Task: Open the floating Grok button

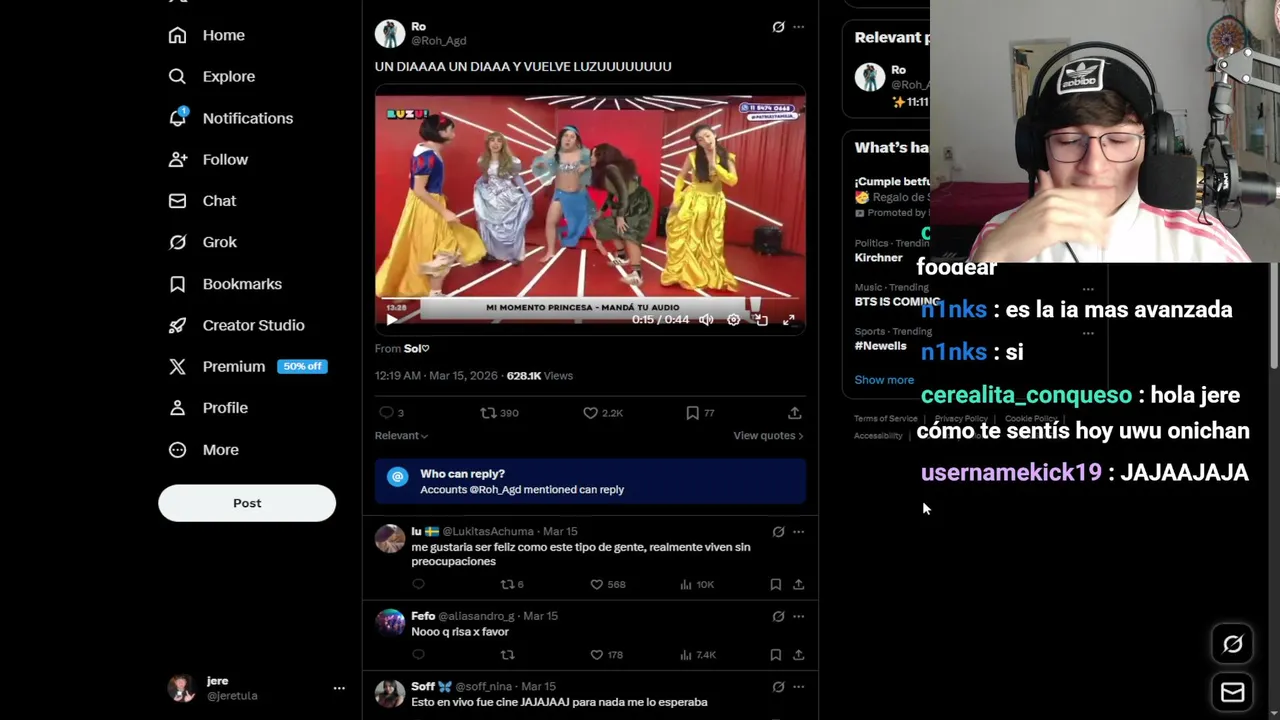Action: pyautogui.click(x=1233, y=645)
